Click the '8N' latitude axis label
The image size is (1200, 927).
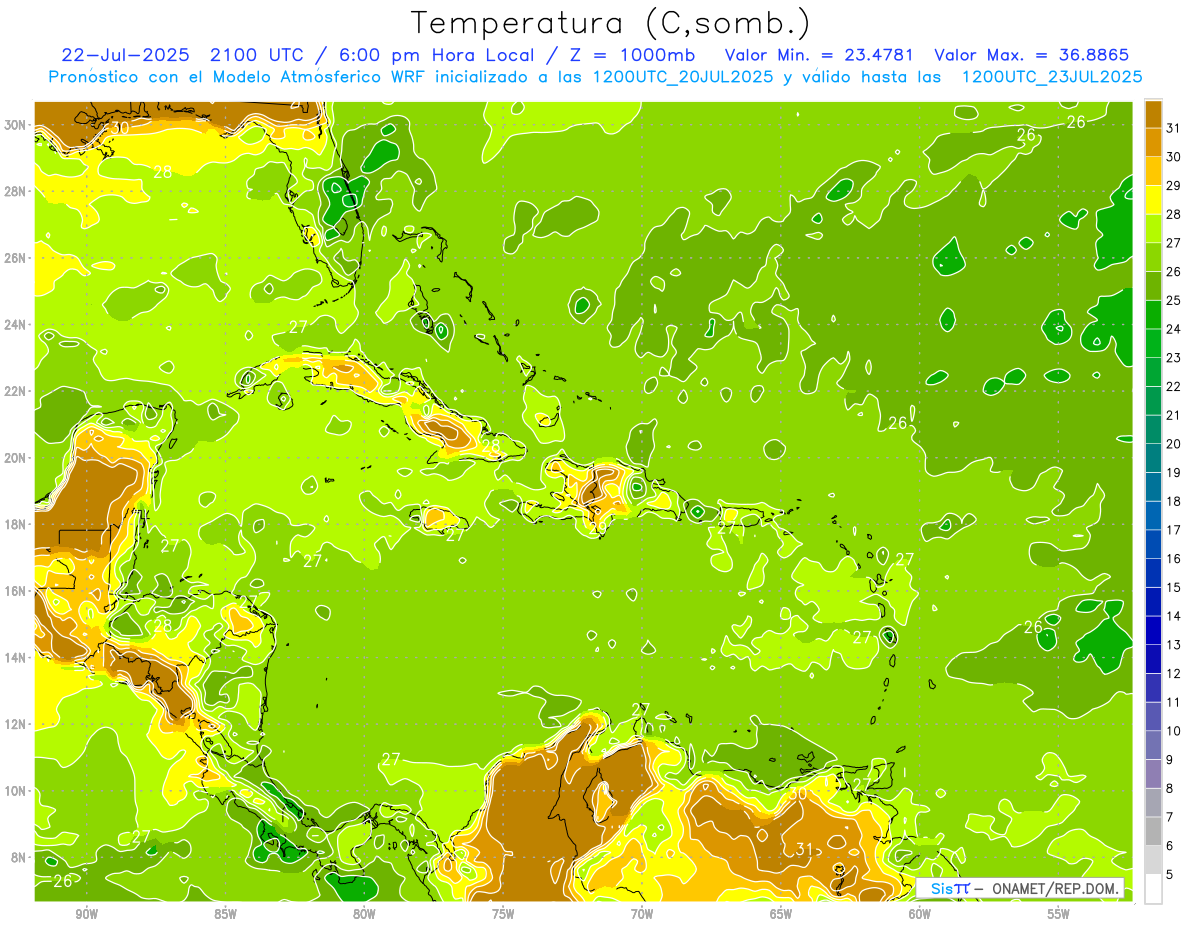(x=20, y=857)
